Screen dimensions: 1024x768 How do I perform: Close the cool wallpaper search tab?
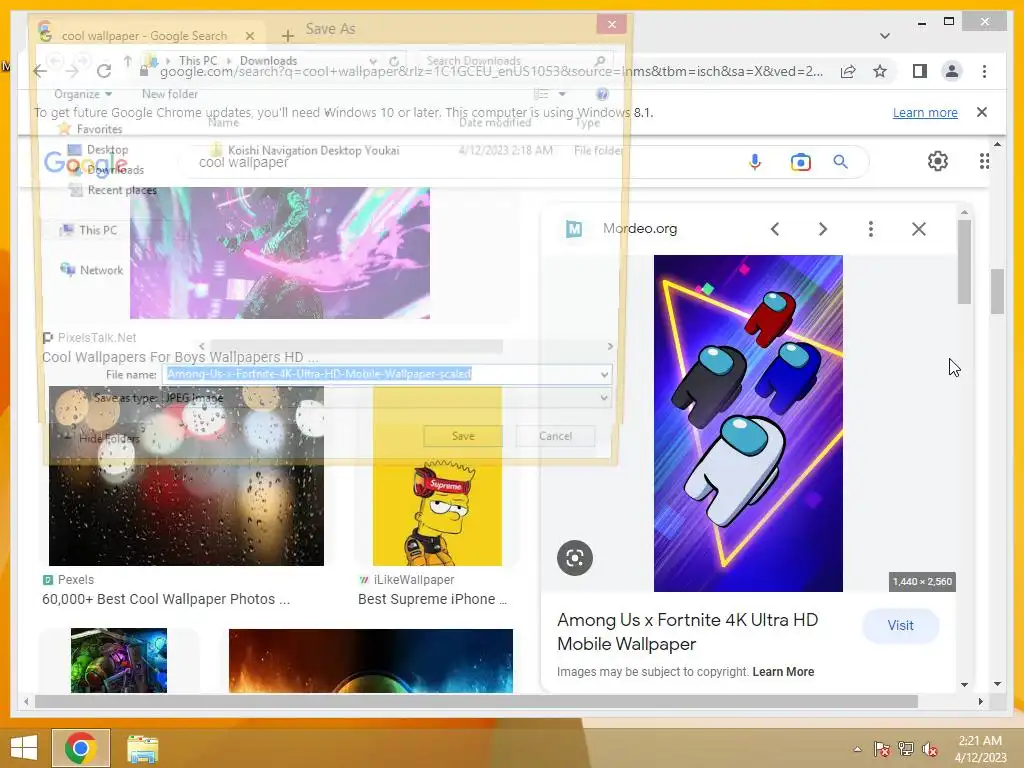pyautogui.click(x=250, y=35)
